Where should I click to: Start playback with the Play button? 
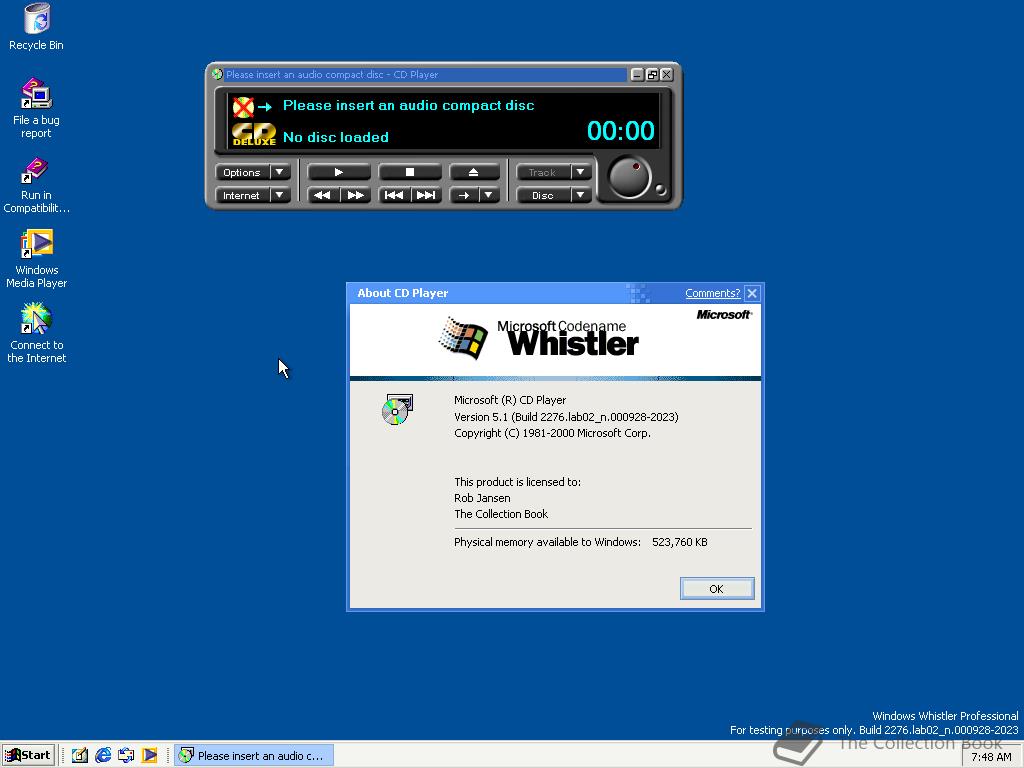click(x=338, y=172)
